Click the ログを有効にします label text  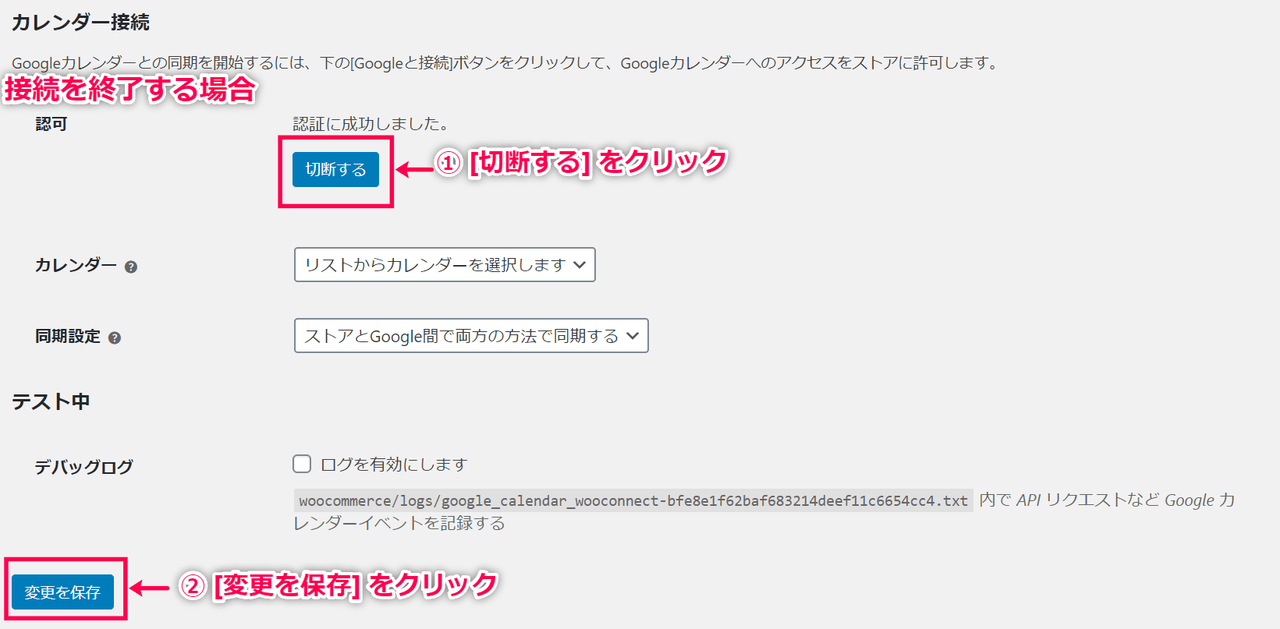pyautogui.click(x=394, y=464)
